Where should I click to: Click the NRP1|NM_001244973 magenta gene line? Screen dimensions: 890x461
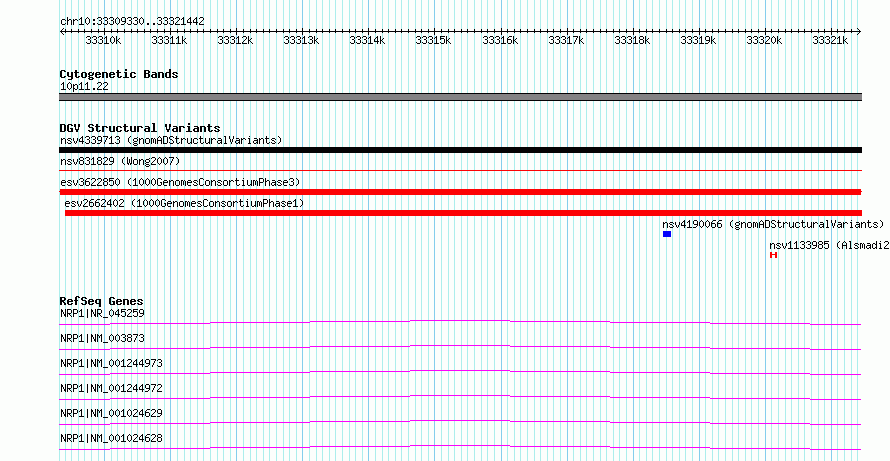pos(460,372)
